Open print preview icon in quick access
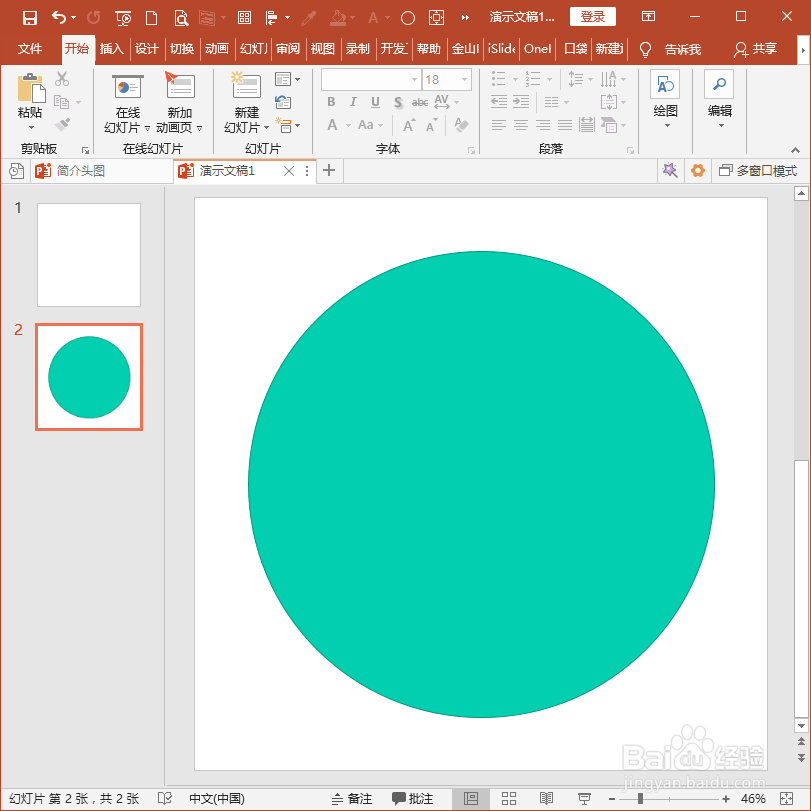Screen dimensions: 811x811 click(x=181, y=18)
